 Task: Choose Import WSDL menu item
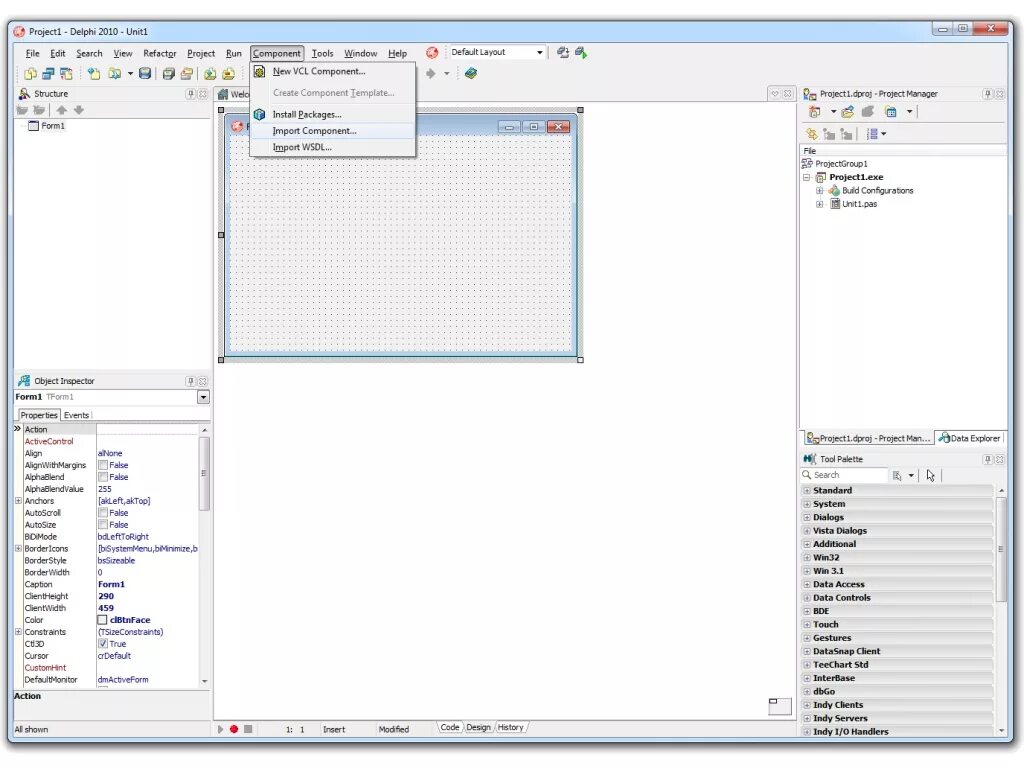pos(332,147)
